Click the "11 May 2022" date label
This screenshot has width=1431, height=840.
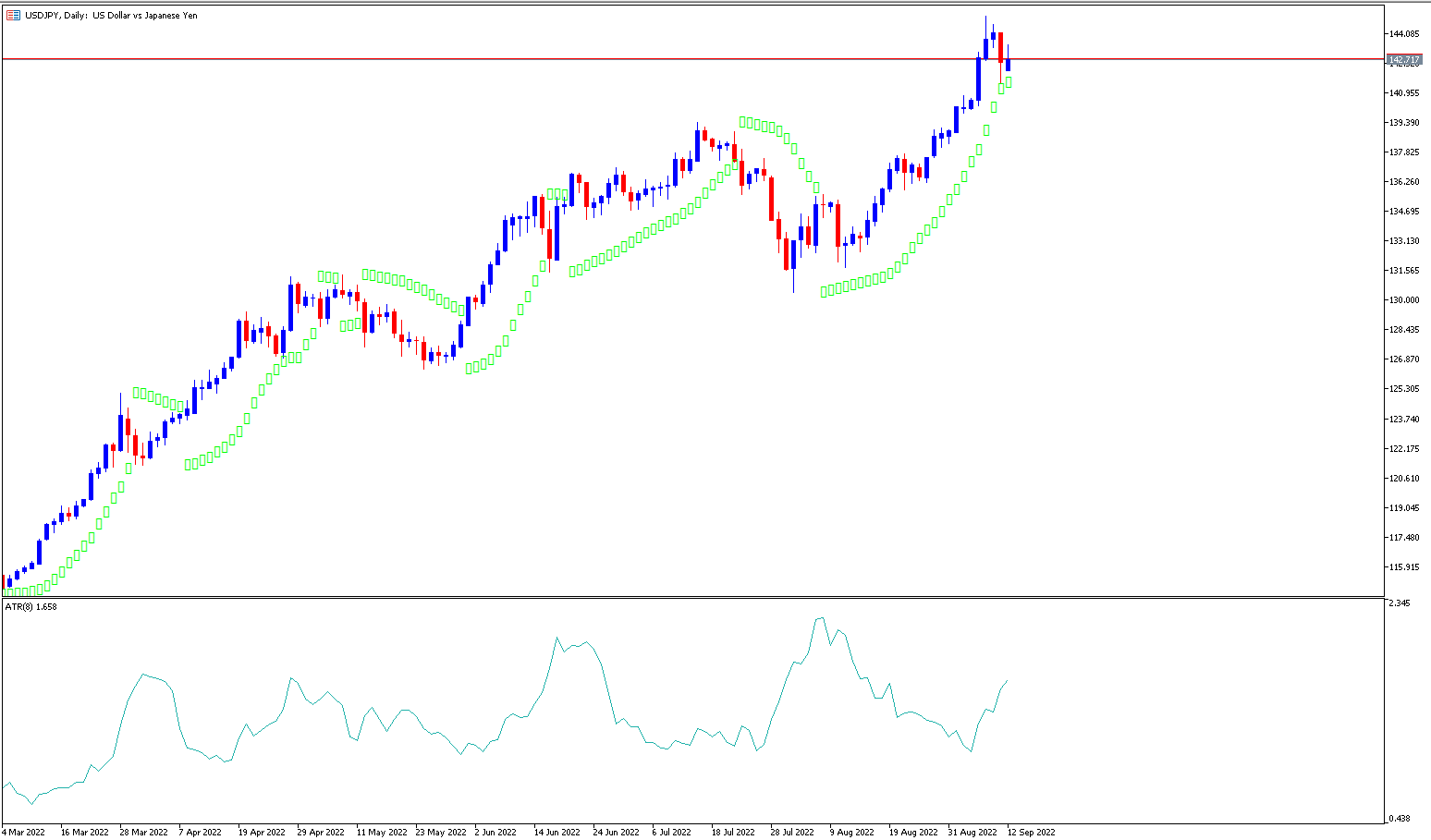point(382,833)
